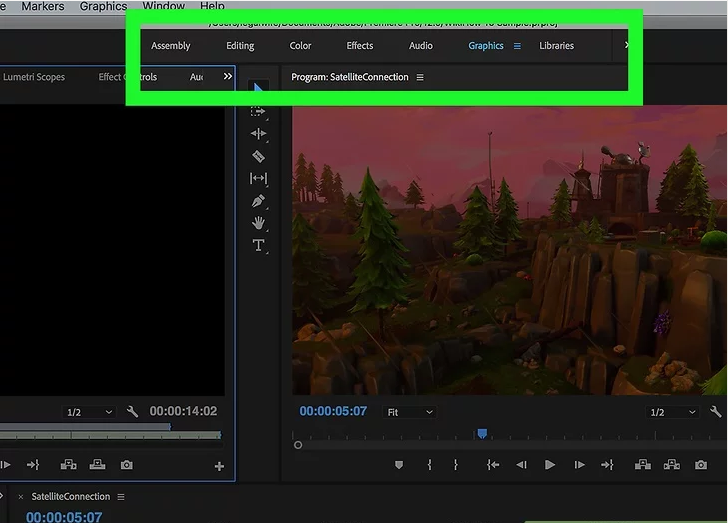Open the Graphics workspace menu icon
This screenshot has height=523, width=728.
[517, 46]
